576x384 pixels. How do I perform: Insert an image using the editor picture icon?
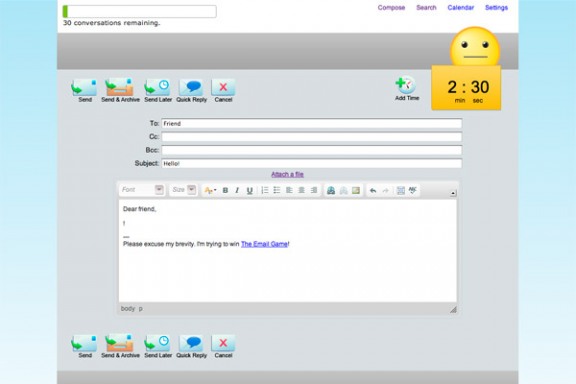(x=356, y=190)
